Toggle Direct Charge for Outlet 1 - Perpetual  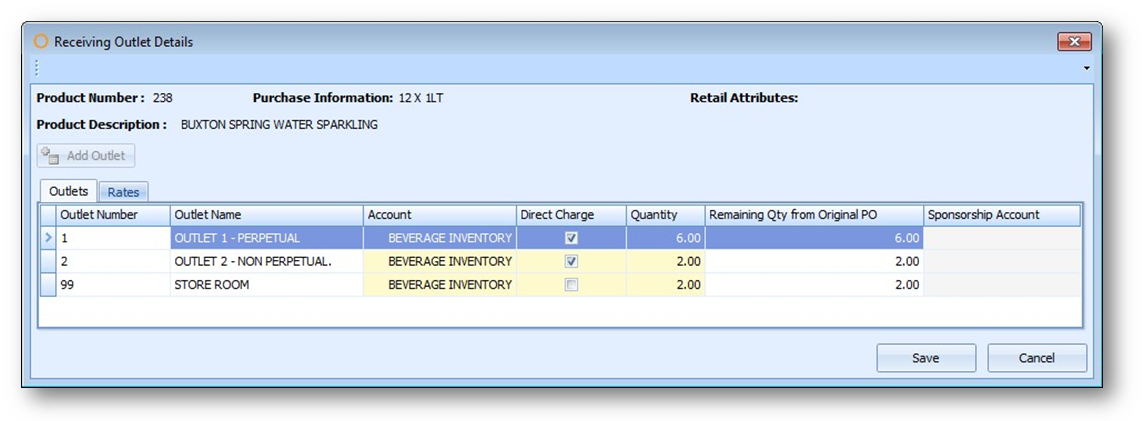(571, 238)
